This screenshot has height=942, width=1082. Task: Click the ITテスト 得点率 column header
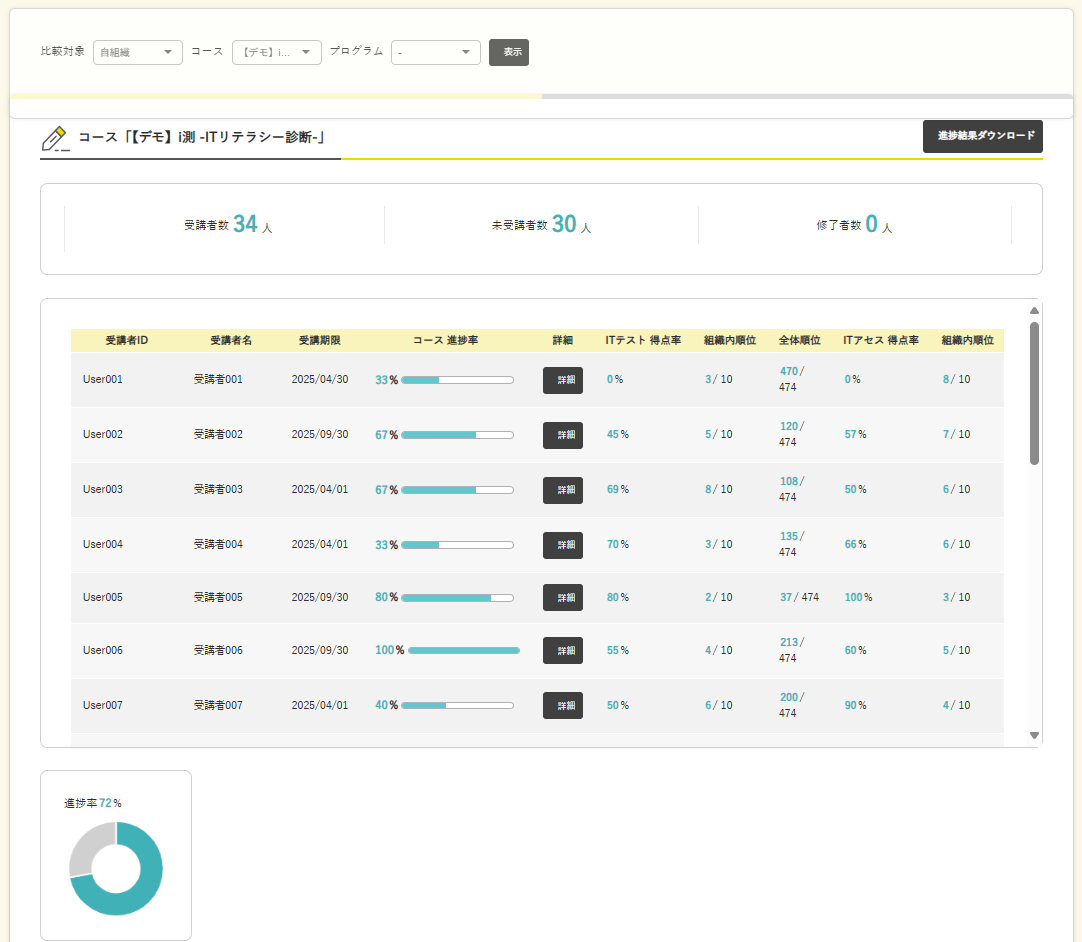[x=643, y=341]
